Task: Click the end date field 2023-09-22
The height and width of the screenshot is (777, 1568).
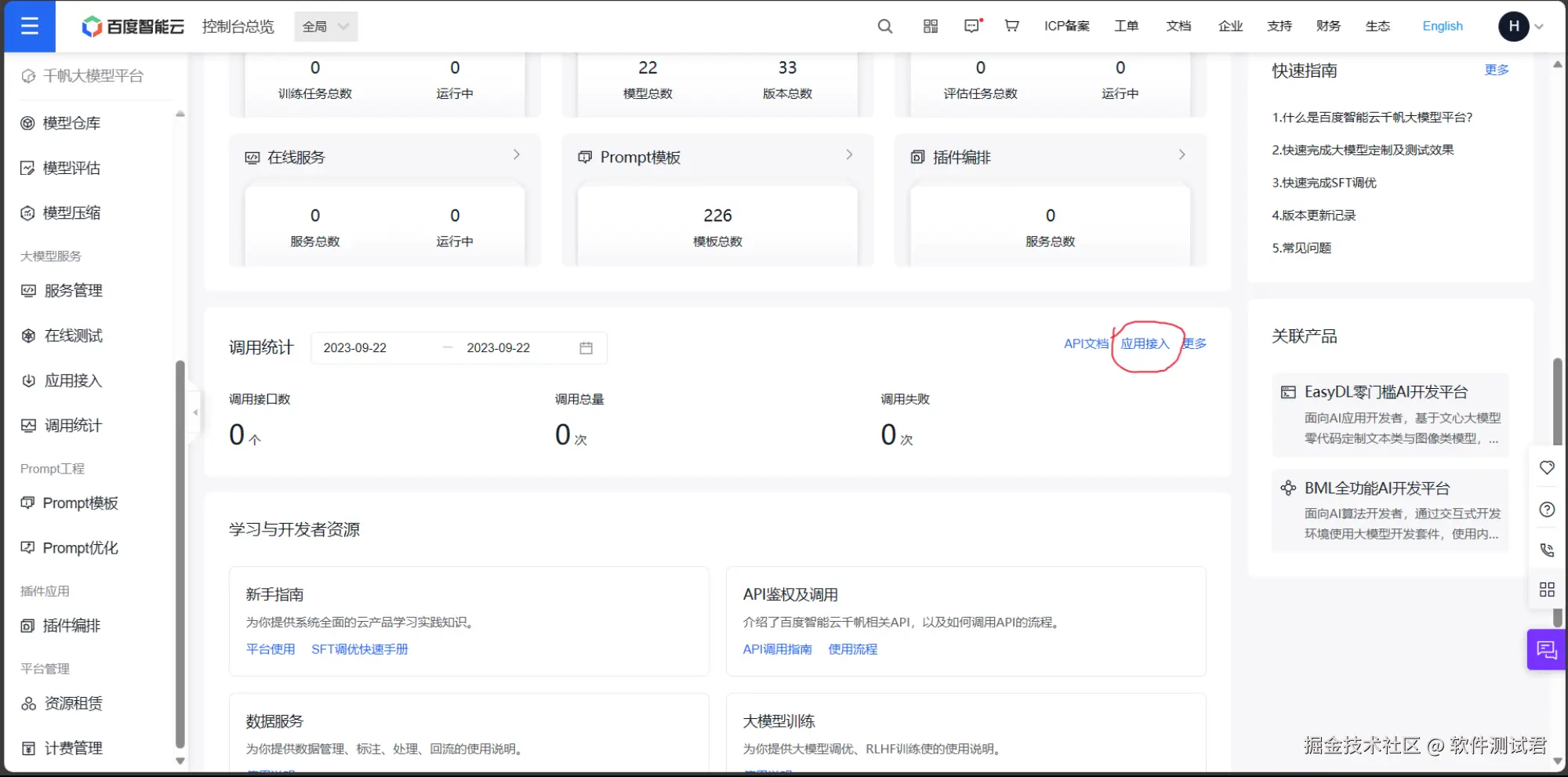Action: 499,348
